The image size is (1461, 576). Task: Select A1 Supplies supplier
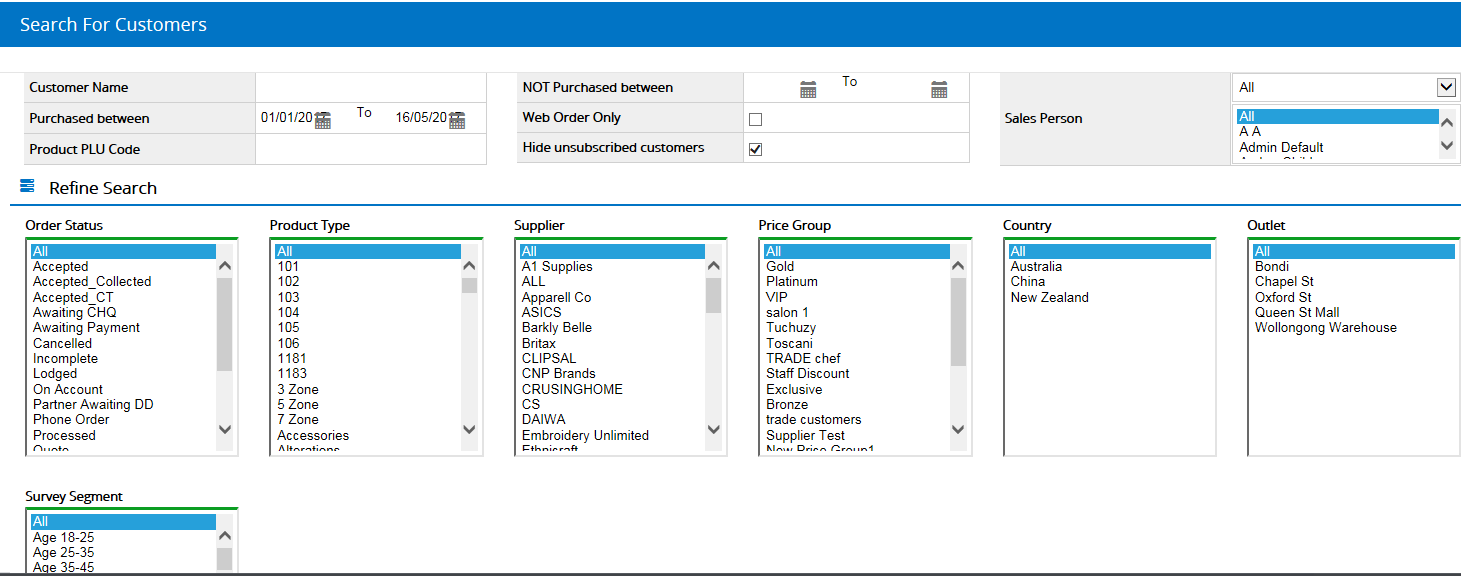(611, 266)
